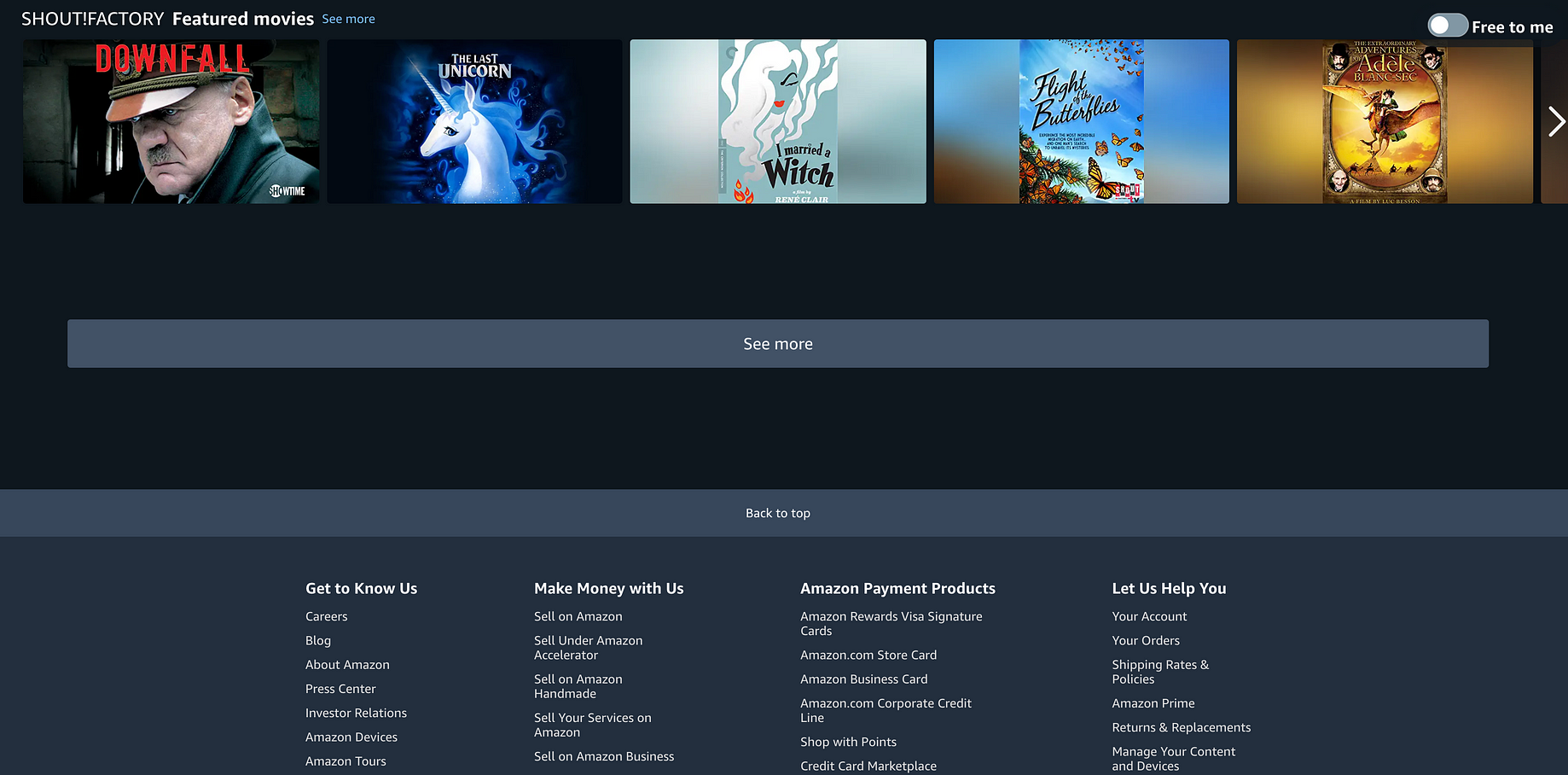Open Sell on Amazon Business link
Screen dimensions: 1568x775
point(604,756)
